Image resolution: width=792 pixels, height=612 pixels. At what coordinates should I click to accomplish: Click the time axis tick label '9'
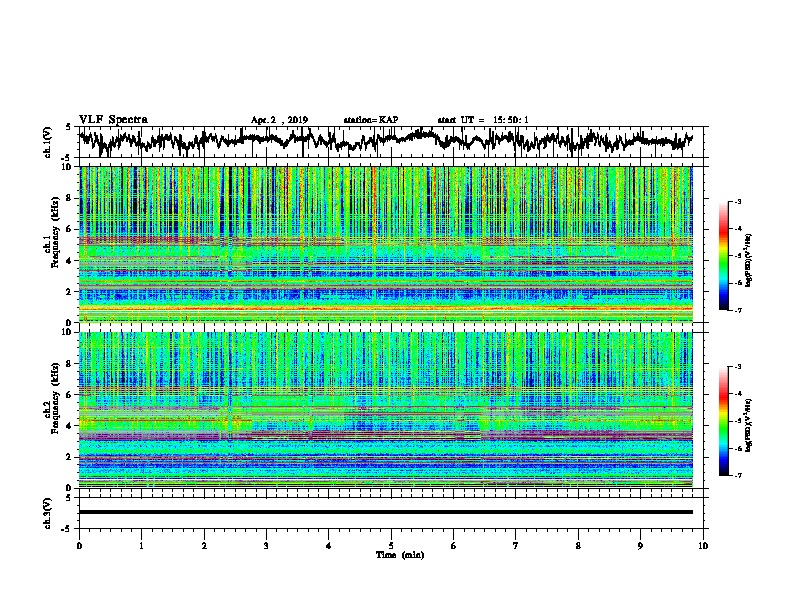point(640,546)
